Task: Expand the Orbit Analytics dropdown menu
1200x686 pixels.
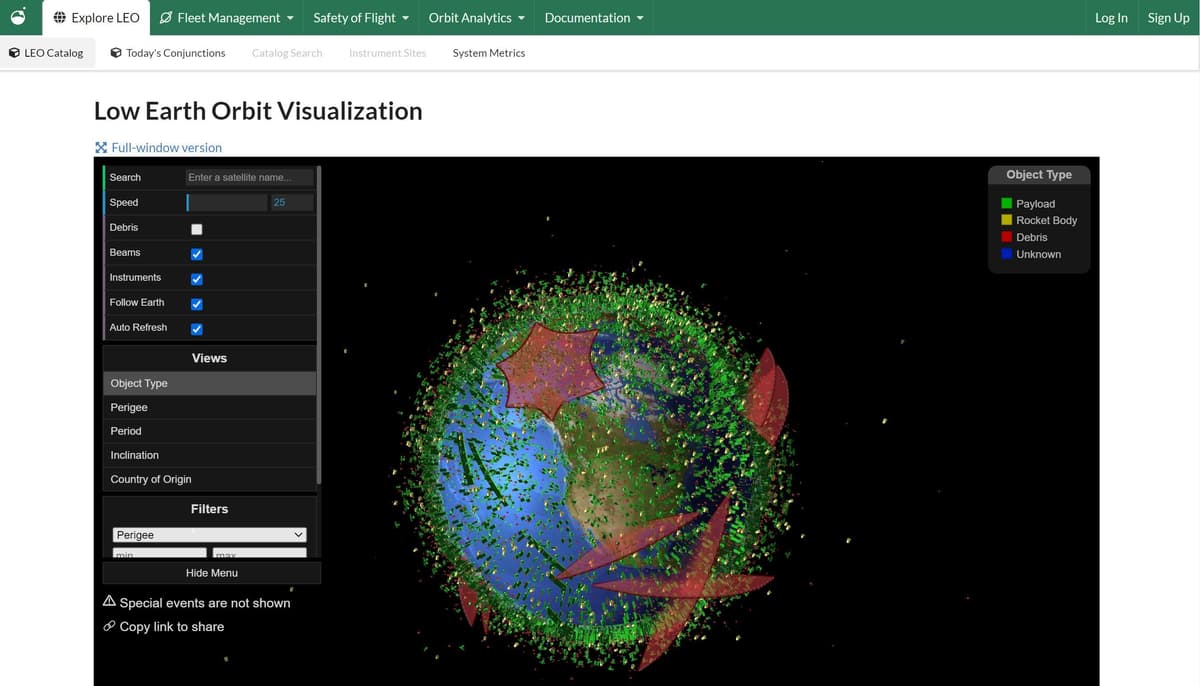Action: [x=476, y=18]
